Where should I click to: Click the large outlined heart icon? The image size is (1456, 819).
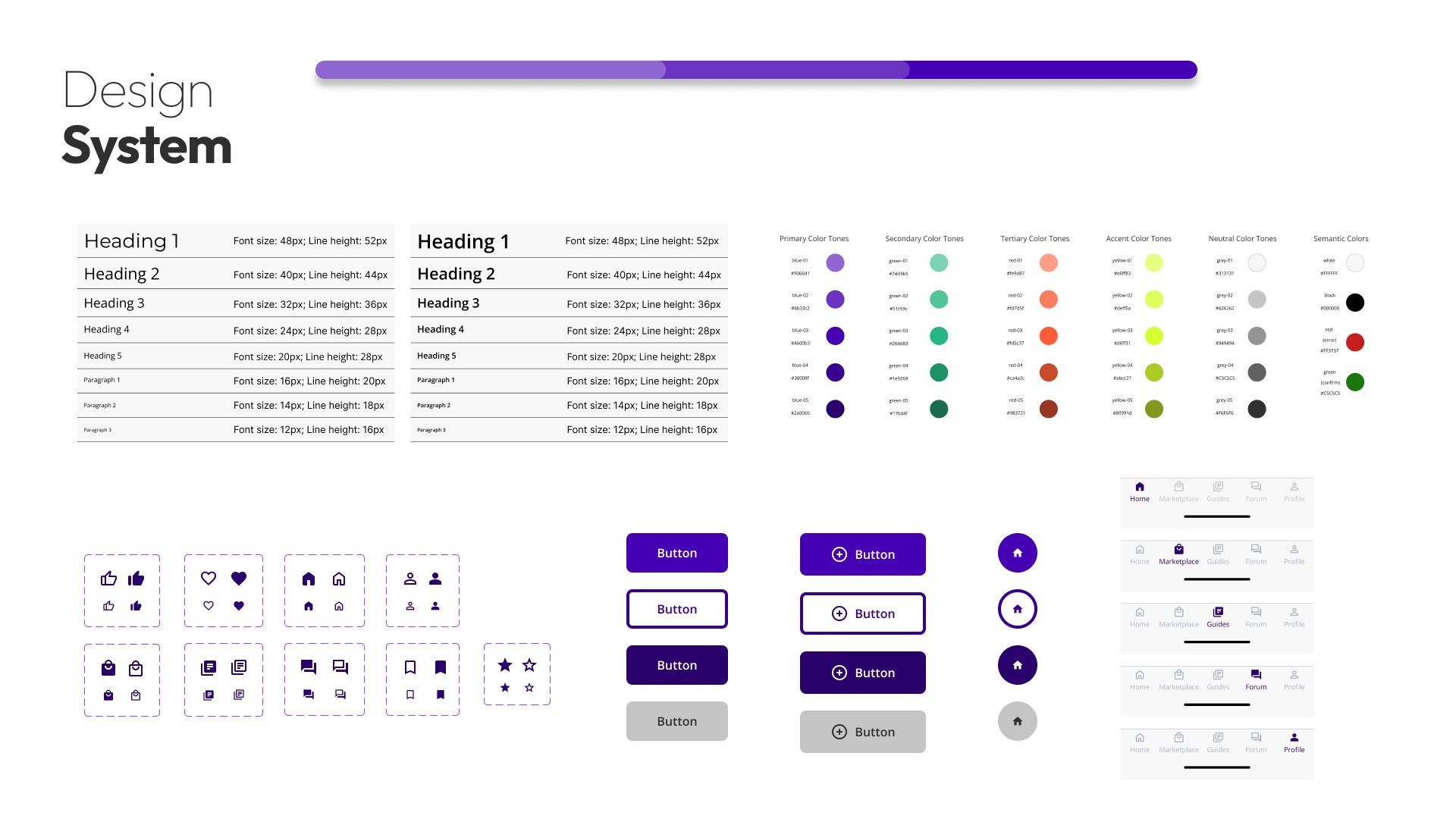(209, 579)
